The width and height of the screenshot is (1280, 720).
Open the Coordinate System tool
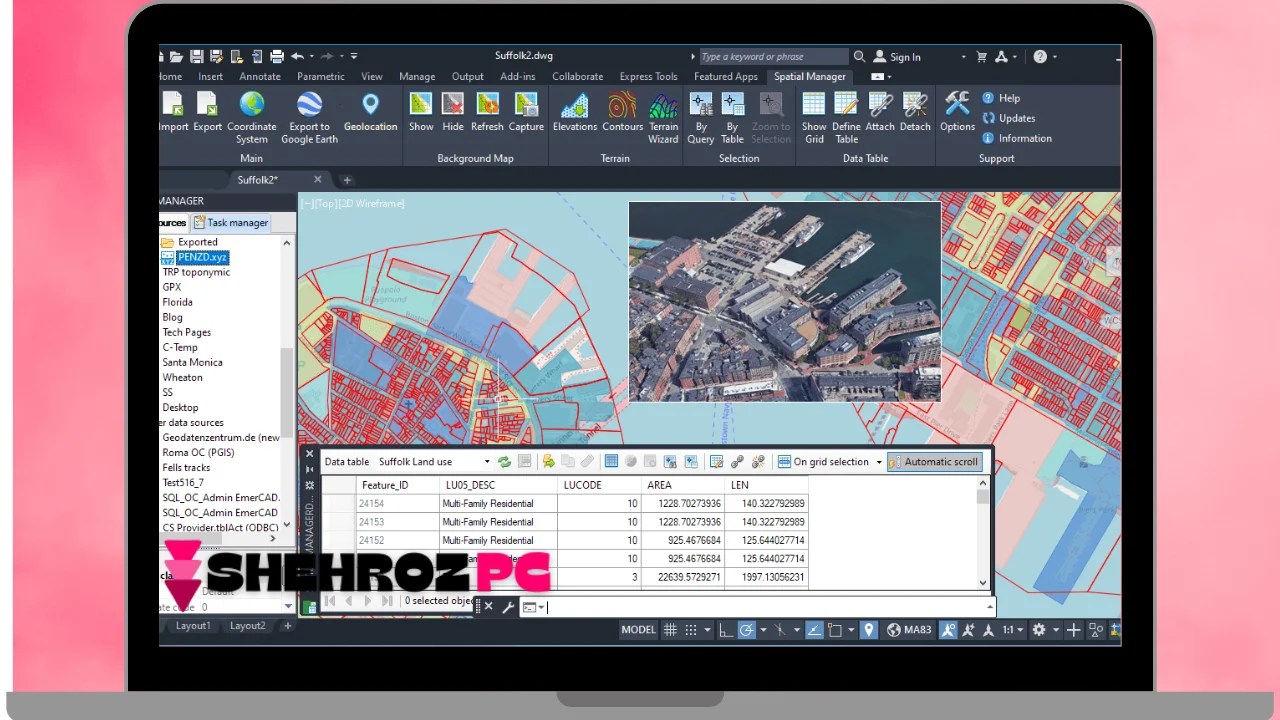click(x=252, y=117)
